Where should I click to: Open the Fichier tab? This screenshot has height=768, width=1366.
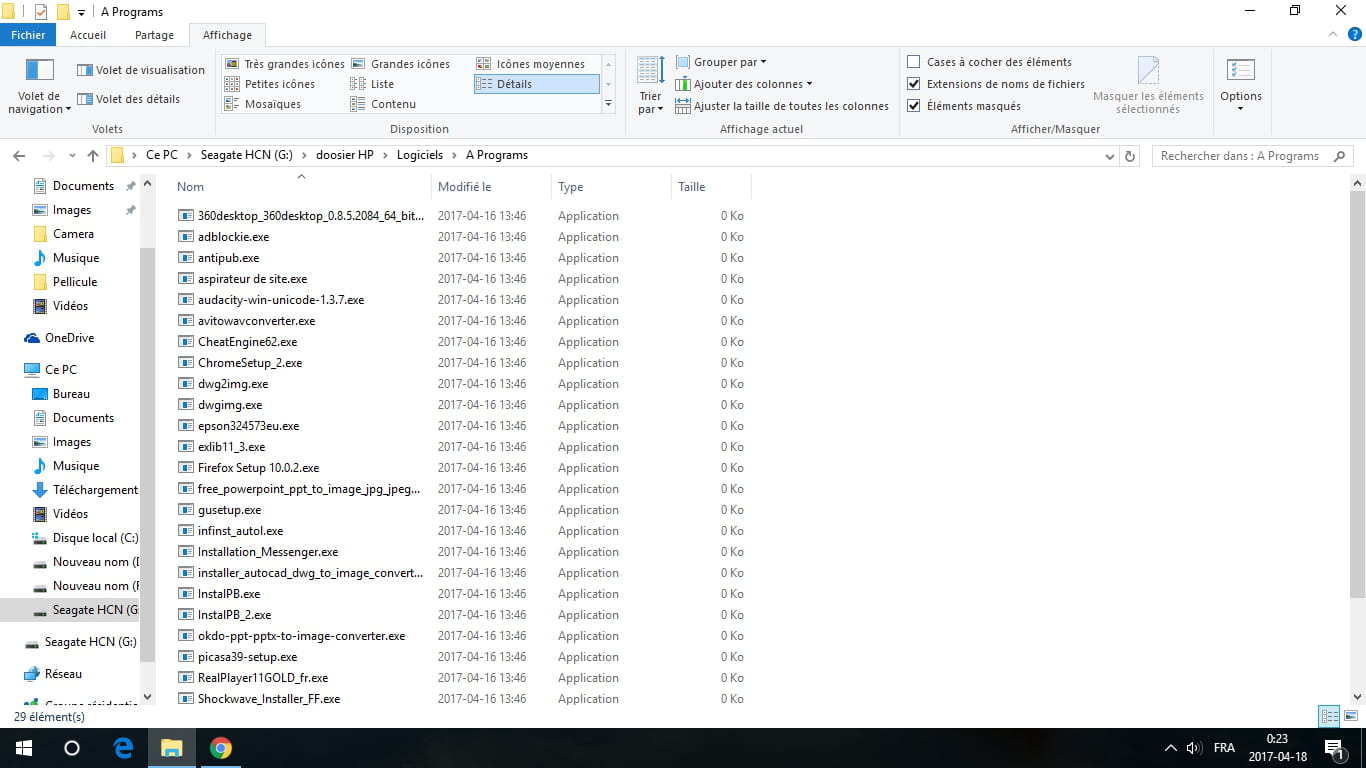pos(28,35)
